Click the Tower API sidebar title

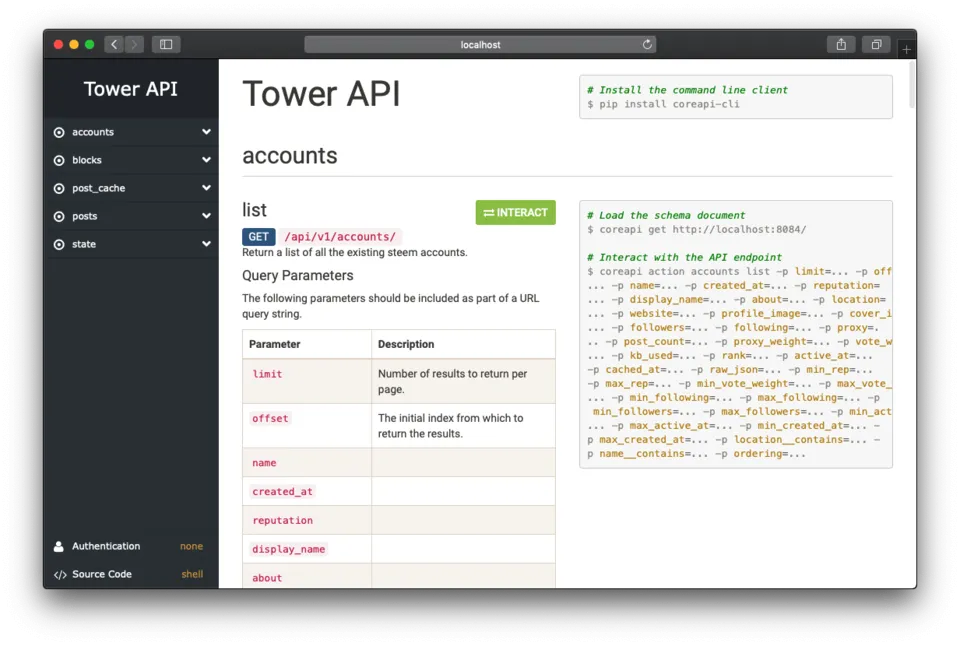pyautogui.click(x=130, y=89)
